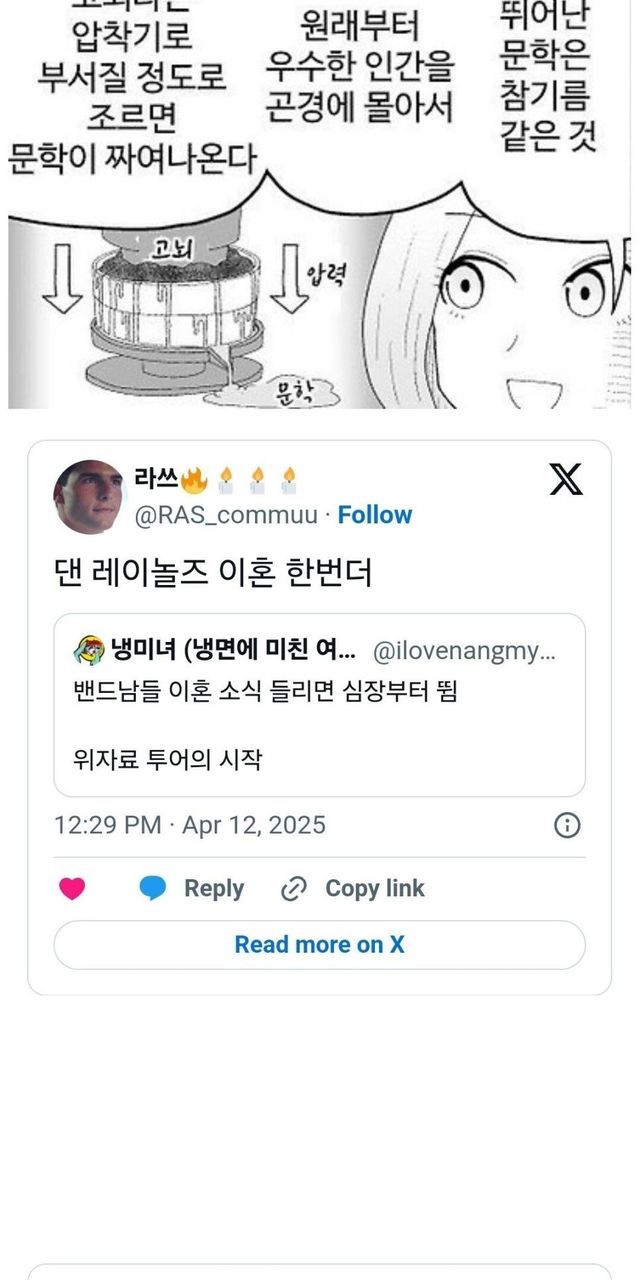Open the @ilovenangmy... handle in the quoted tweet
640x1280 pixels.
[463, 652]
